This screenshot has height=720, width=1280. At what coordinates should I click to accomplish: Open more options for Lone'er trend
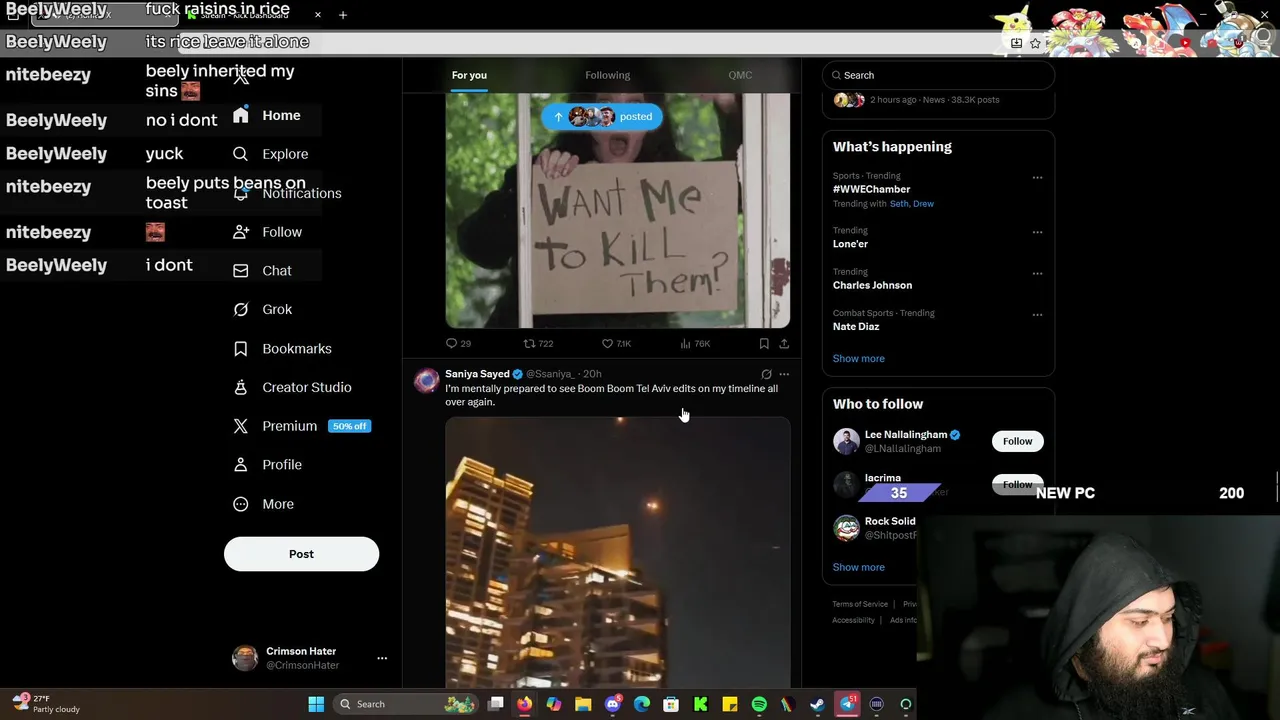click(x=1037, y=232)
